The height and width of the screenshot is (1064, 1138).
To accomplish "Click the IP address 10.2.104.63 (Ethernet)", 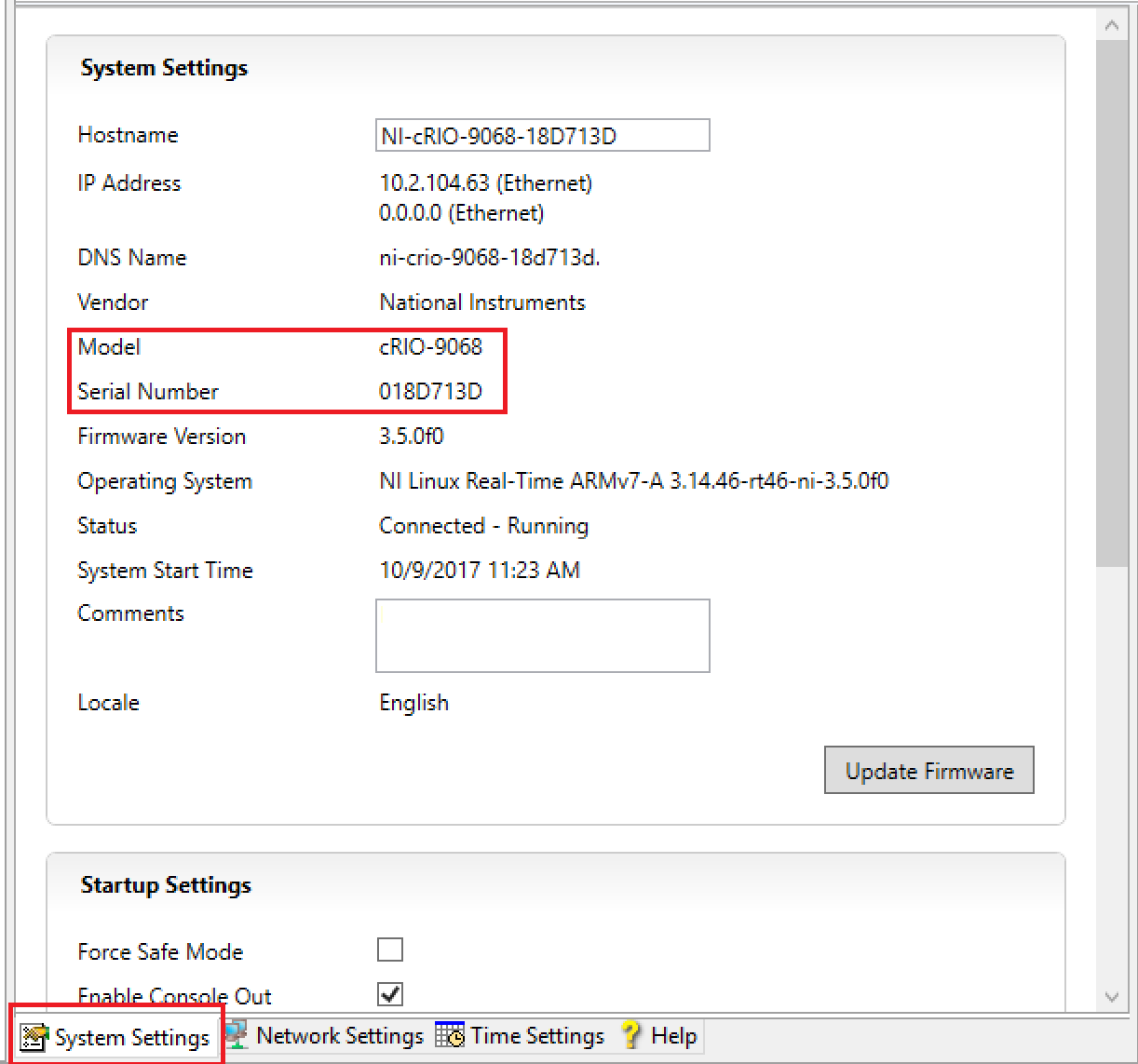I will (485, 183).
